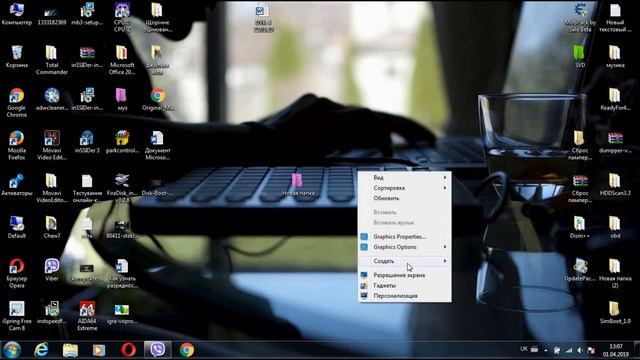640x360 pixels.
Task: Select the inSSIDer 3 desktop shortcut
Action: tap(87, 142)
